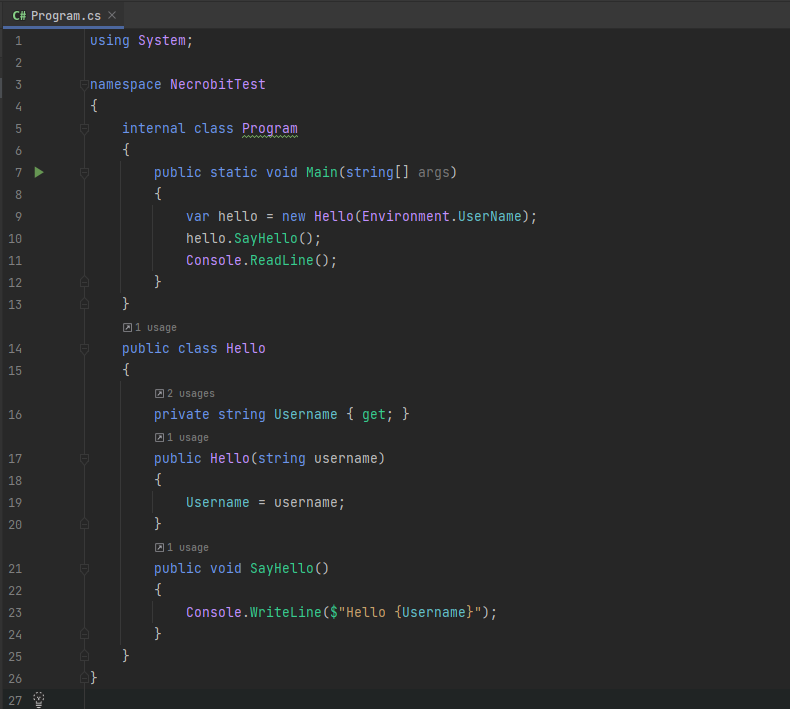Click the usage icon above class Hello
The image size is (790, 709).
coord(127,327)
